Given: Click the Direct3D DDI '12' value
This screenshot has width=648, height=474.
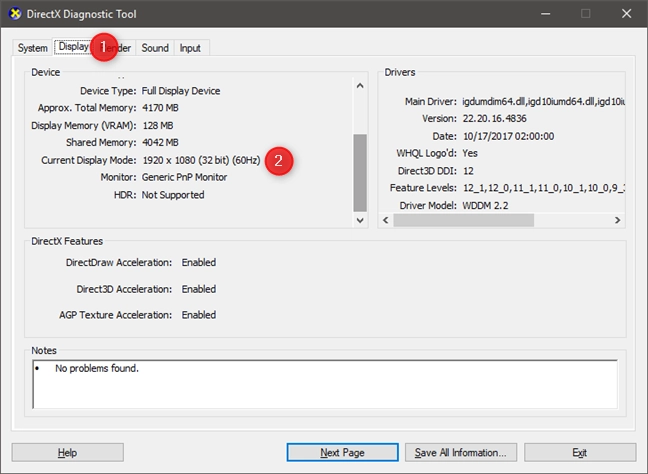Looking at the screenshot, I should pyautogui.click(x=468, y=171).
